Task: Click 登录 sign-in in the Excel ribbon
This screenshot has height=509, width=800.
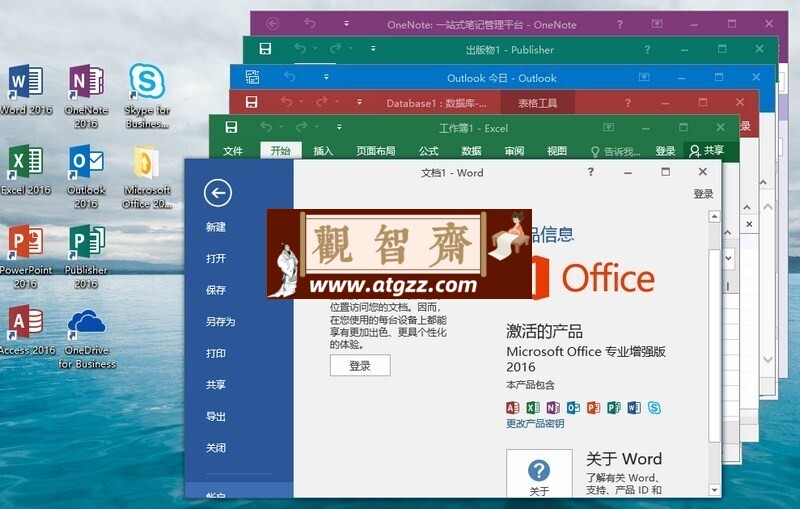Action: click(x=665, y=151)
